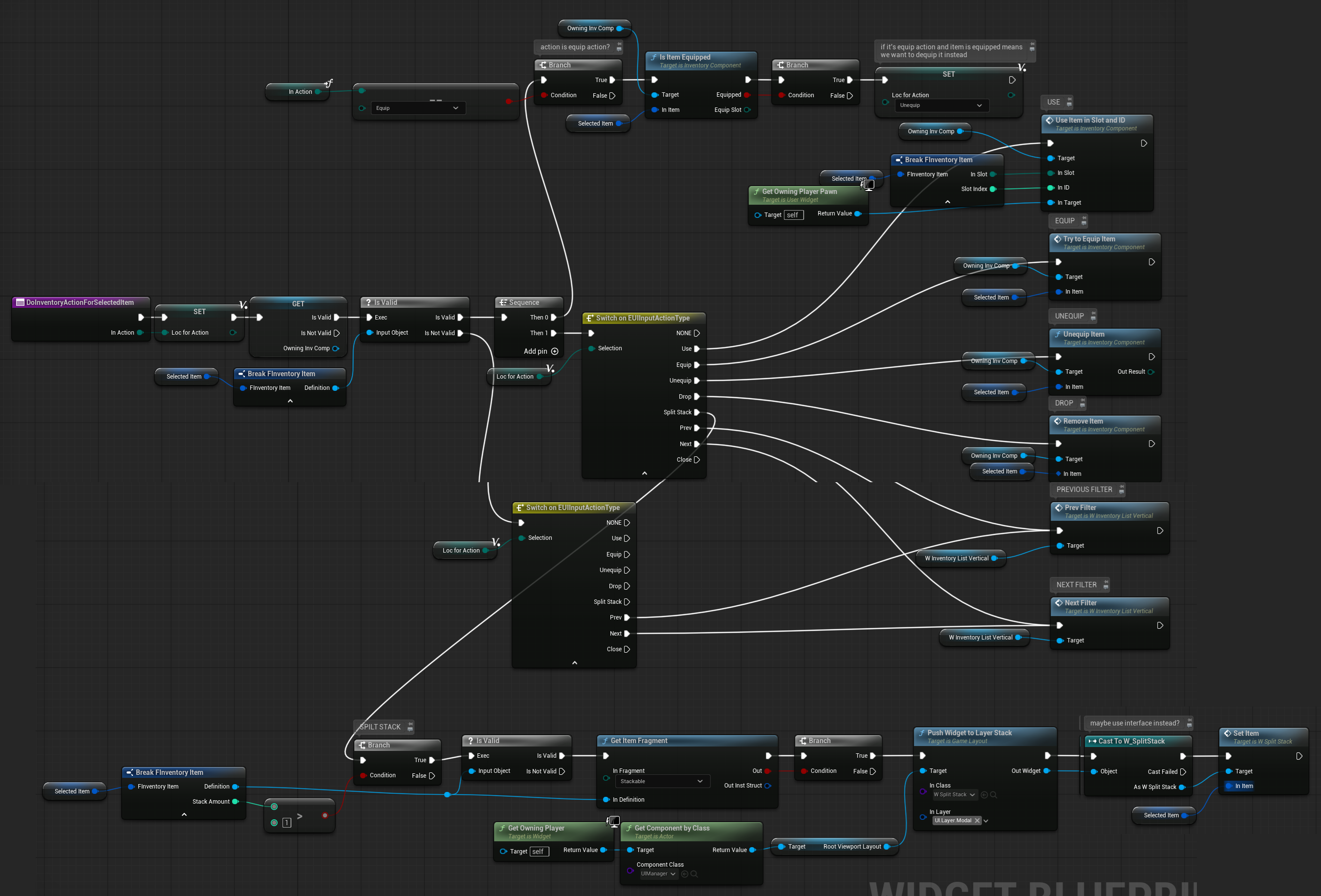
Task: Click the browse magnifier beside W Split Stack
Action: pyautogui.click(x=994, y=795)
